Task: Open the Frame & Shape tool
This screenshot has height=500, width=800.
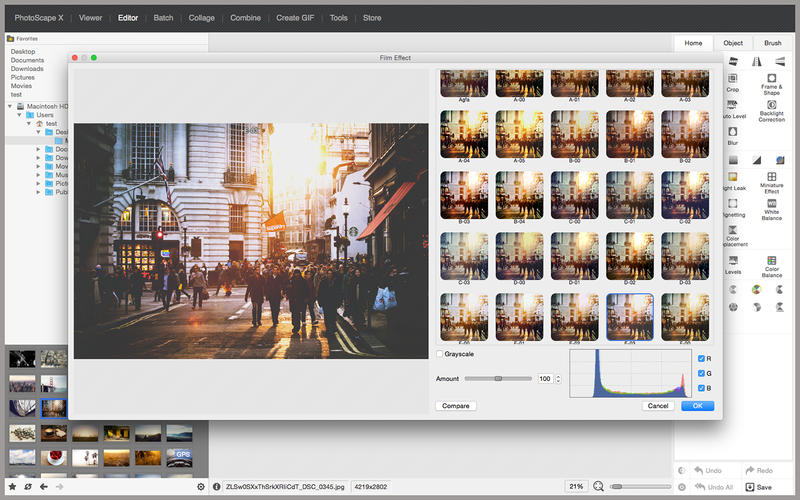Action: [771, 80]
